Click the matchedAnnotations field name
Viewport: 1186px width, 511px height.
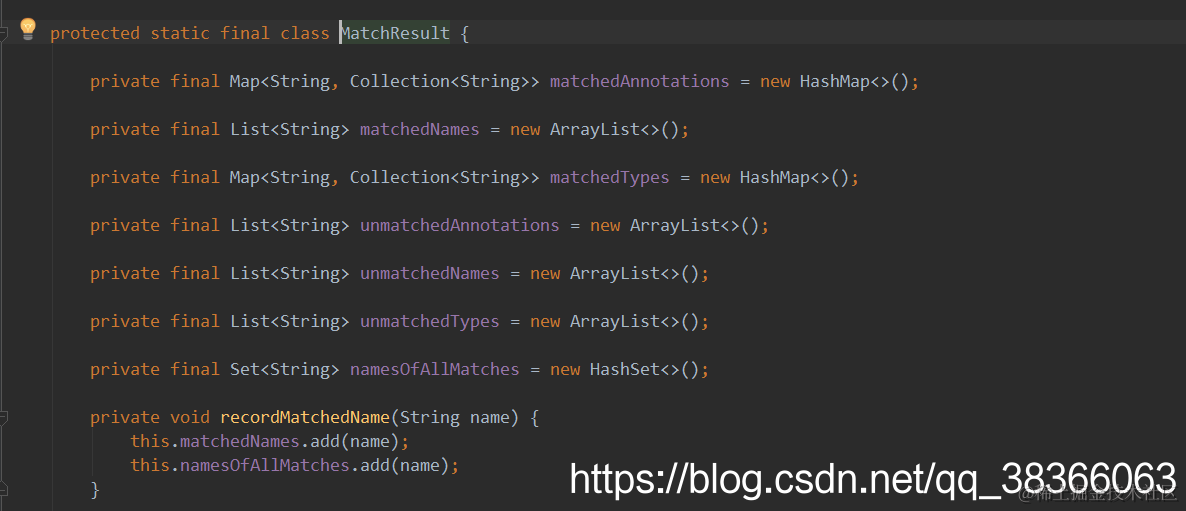point(640,81)
